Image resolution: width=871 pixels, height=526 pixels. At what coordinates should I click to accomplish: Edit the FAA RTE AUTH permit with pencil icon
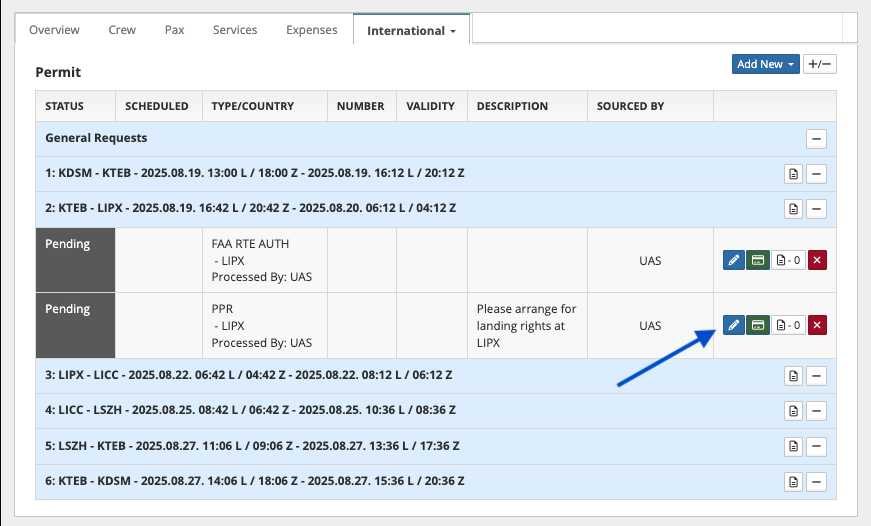click(733, 260)
